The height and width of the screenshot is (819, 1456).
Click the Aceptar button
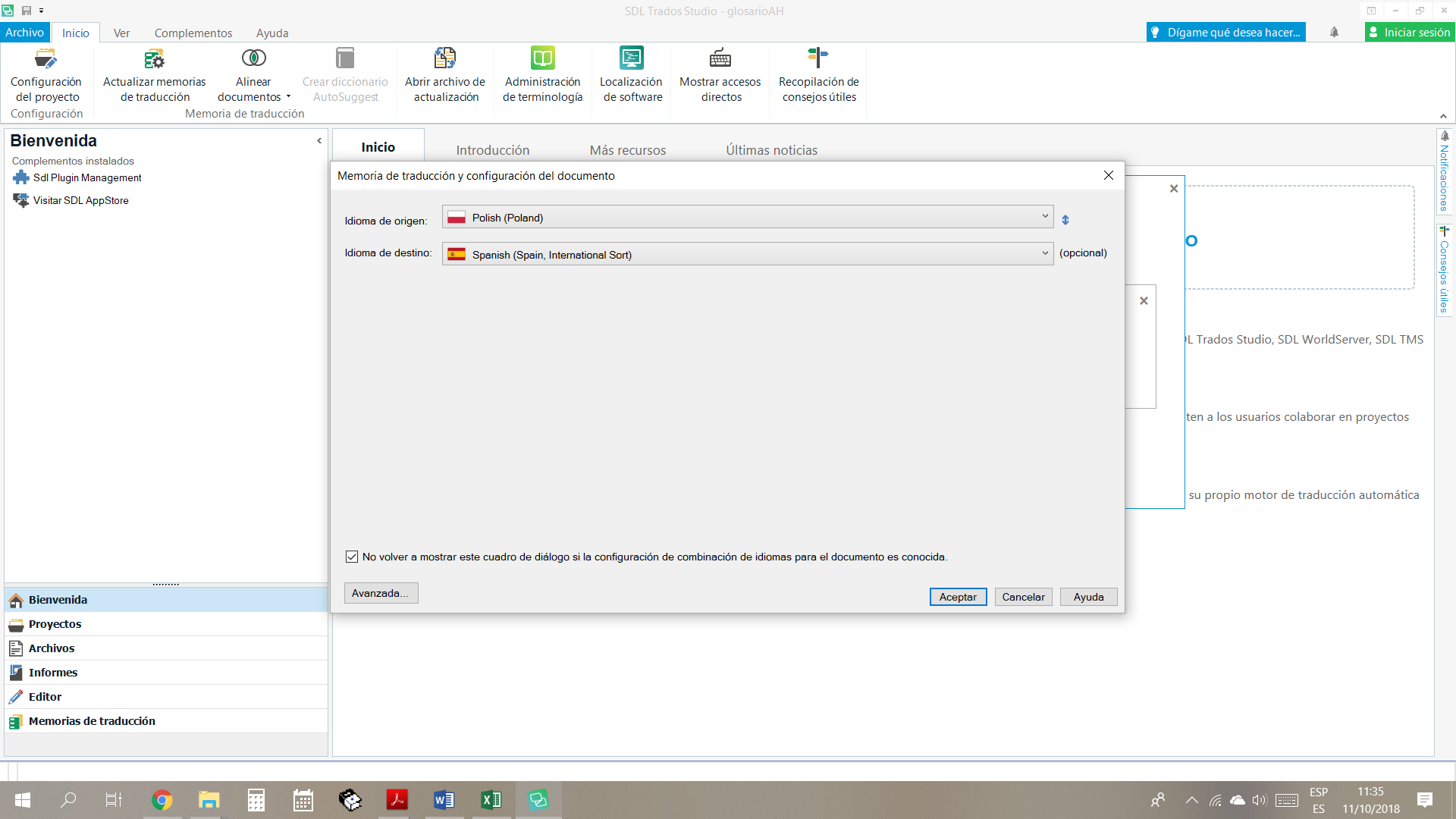tap(958, 597)
